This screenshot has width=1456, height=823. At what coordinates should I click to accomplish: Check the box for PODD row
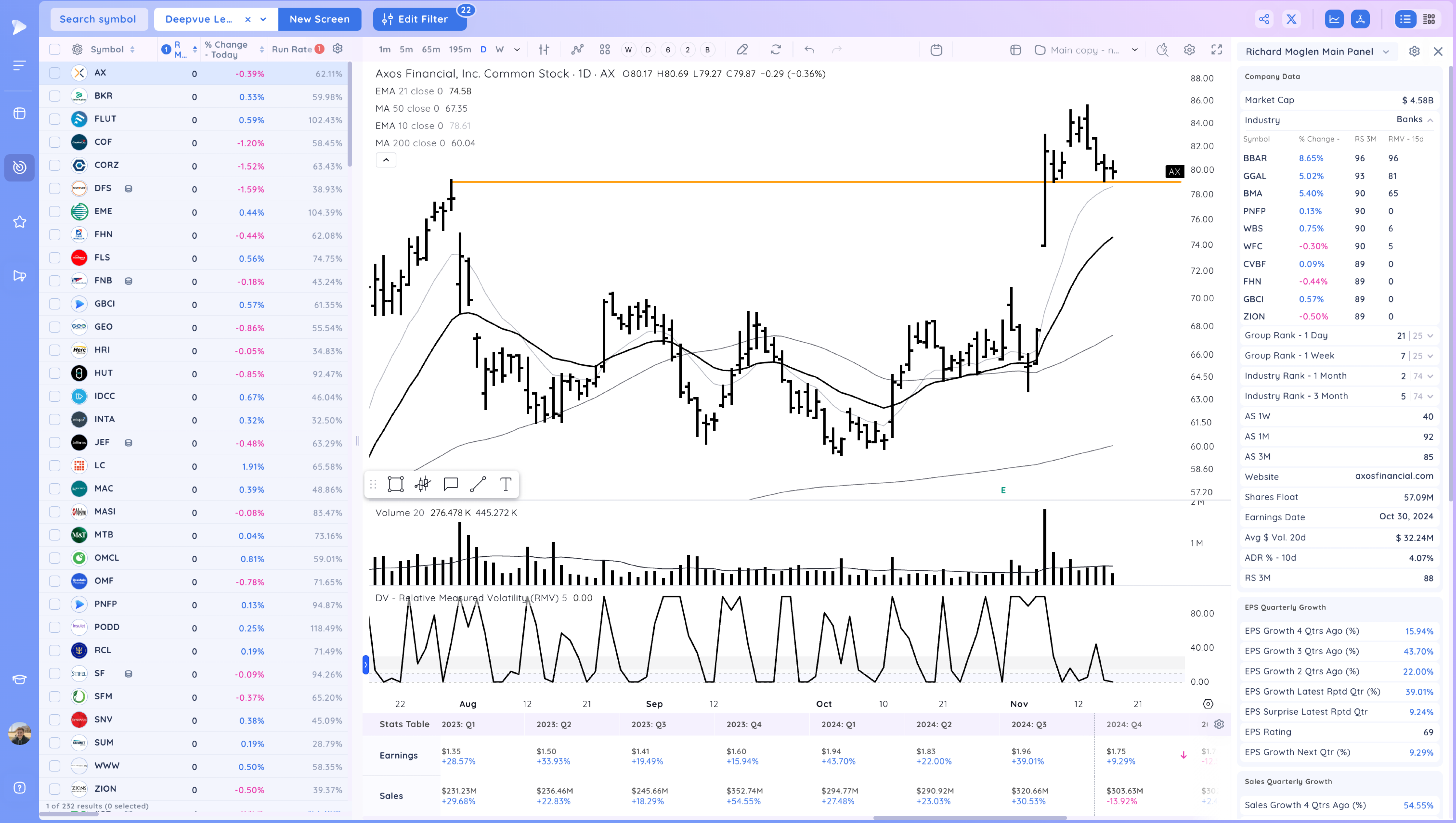point(54,627)
